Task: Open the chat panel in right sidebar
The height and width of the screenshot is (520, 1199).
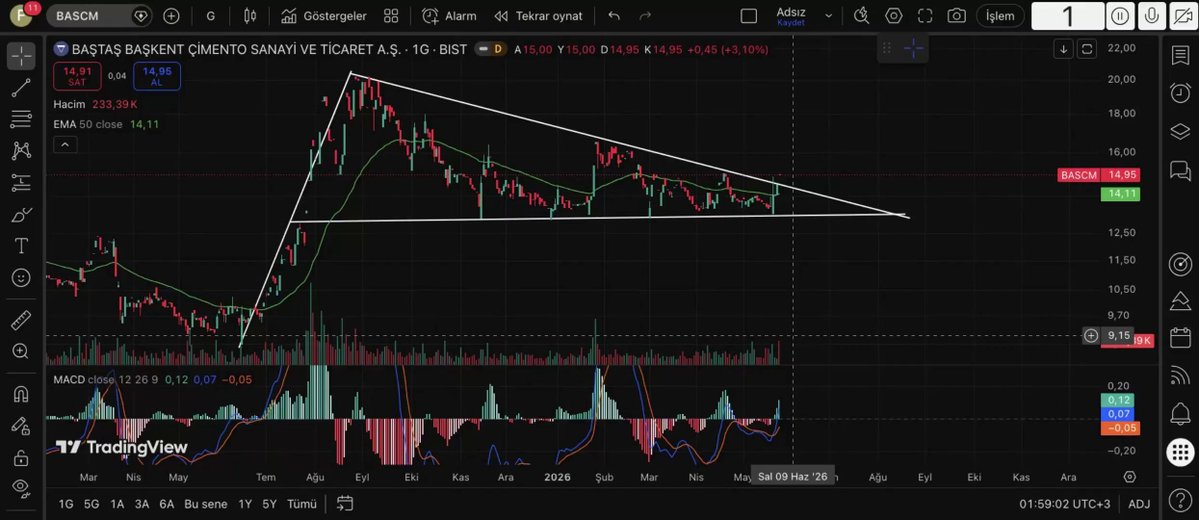Action: pyautogui.click(x=1180, y=170)
